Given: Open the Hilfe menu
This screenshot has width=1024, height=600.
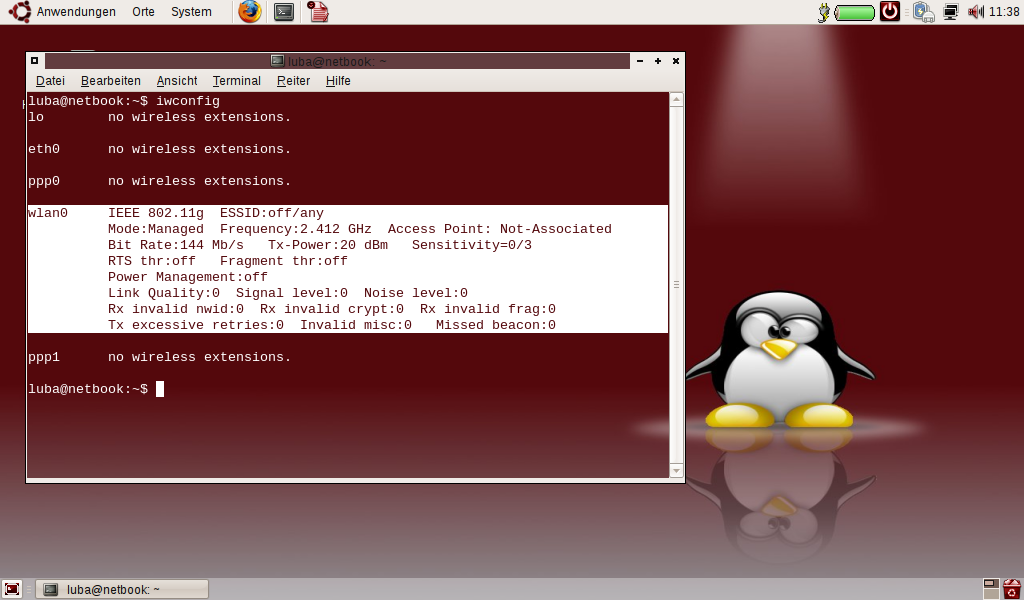Looking at the screenshot, I should [x=338, y=81].
